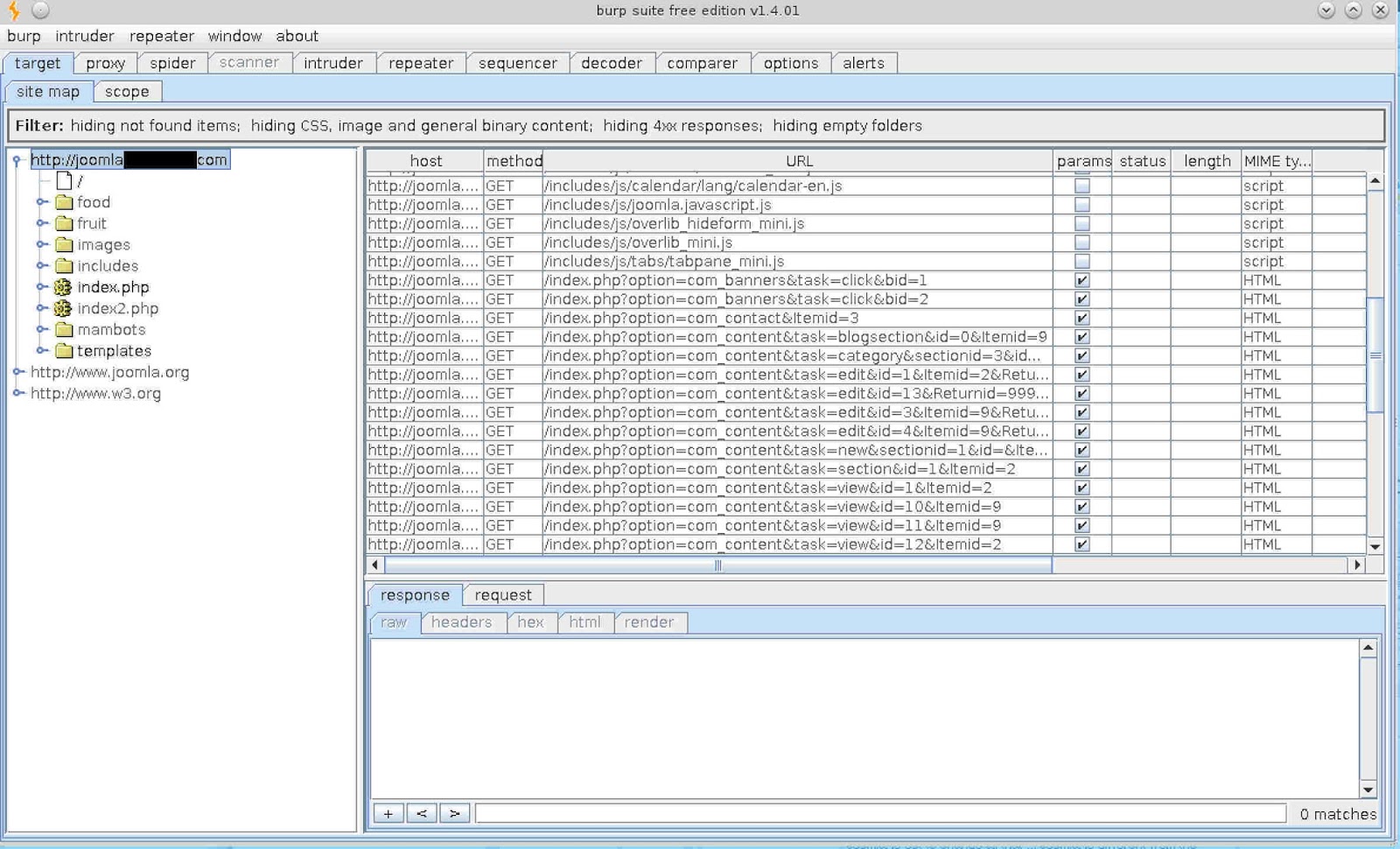
Task: Select the overlib_mini.js URL row
Action: click(797, 242)
